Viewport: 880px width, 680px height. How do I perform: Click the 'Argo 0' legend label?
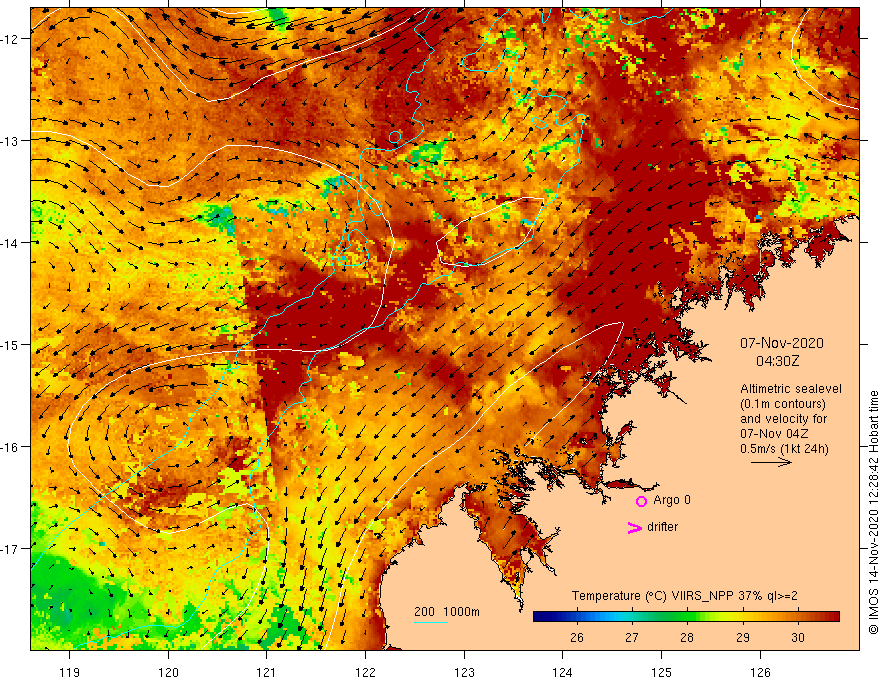[672, 500]
